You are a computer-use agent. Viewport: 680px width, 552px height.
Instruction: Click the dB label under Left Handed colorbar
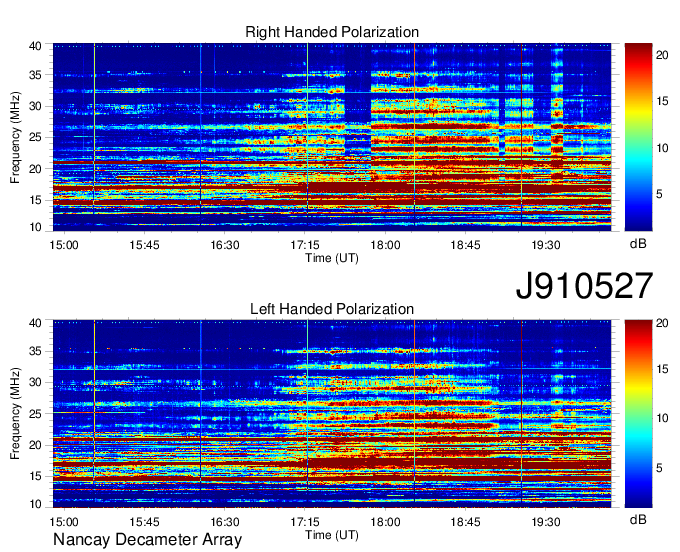638,519
